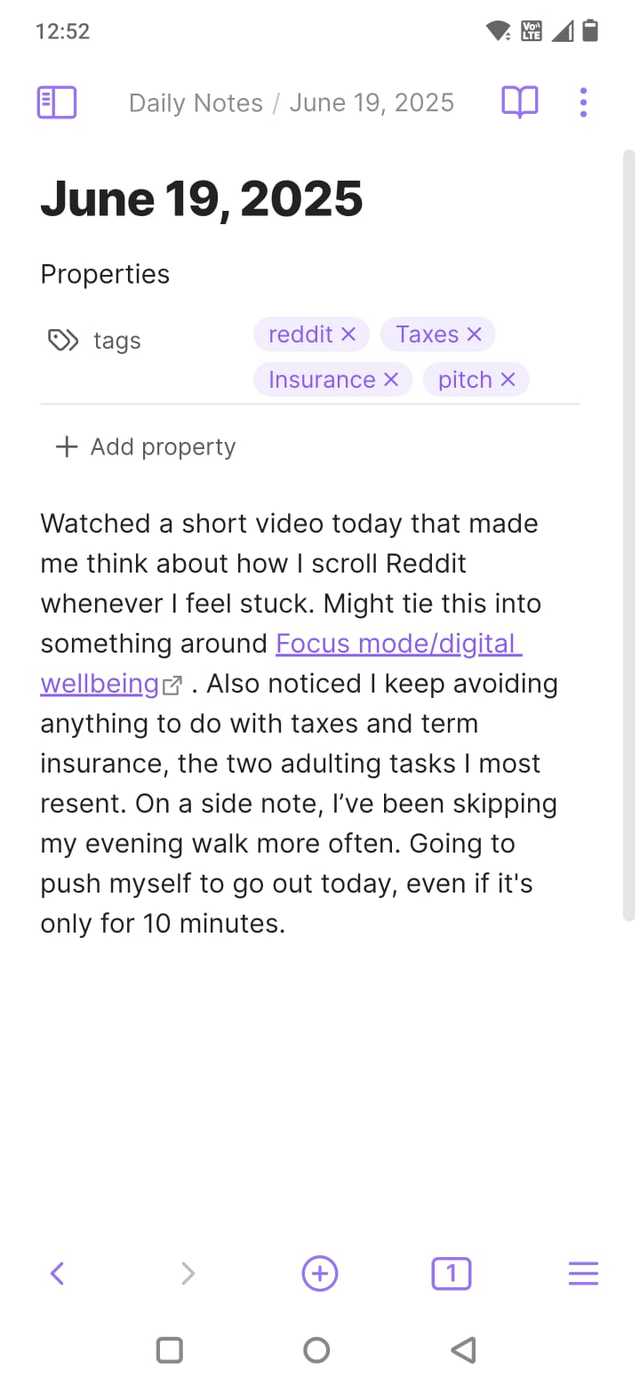Open the hamburger menu at bottom right
This screenshot has width=640, height=1387.
coord(583,1273)
